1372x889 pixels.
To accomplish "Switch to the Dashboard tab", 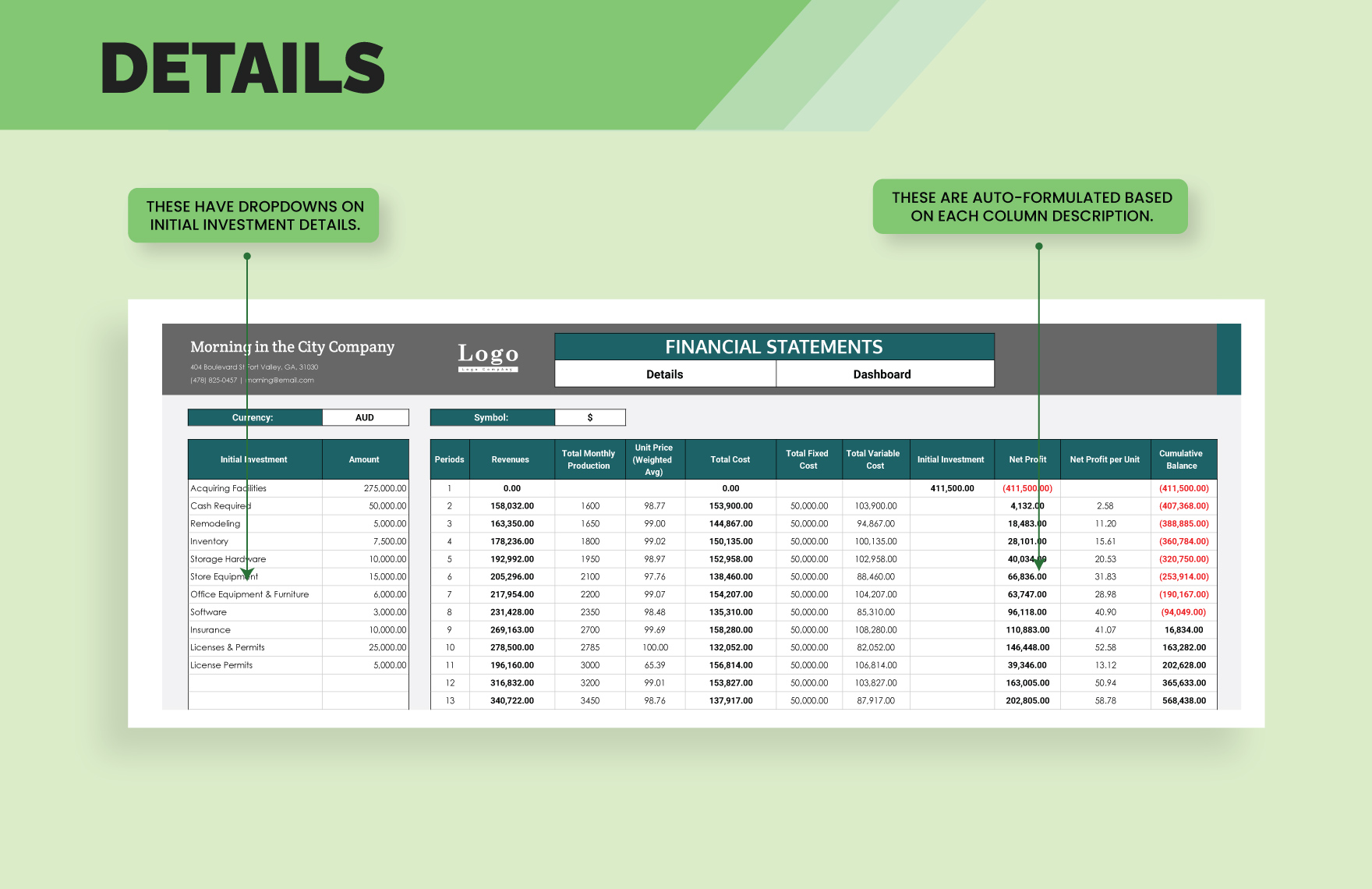I will (883, 374).
